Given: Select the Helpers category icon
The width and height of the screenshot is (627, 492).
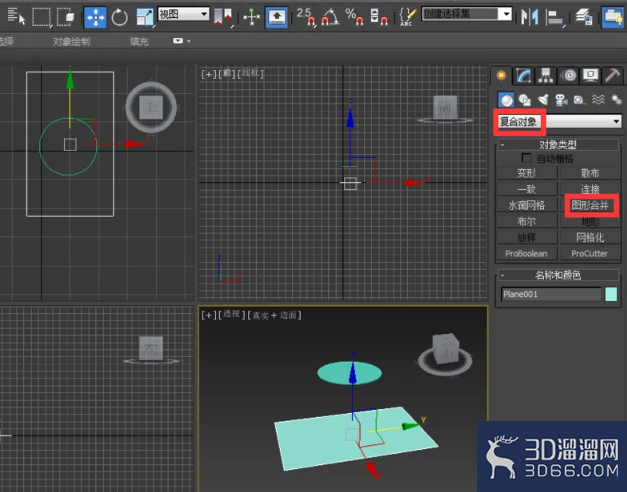Looking at the screenshot, I should coord(579,100).
